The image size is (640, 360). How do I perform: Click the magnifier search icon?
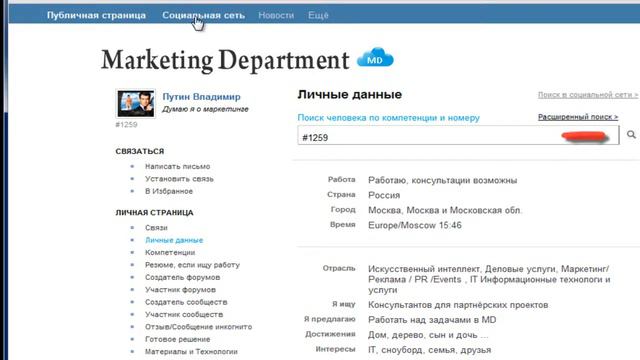click(631, 134)
